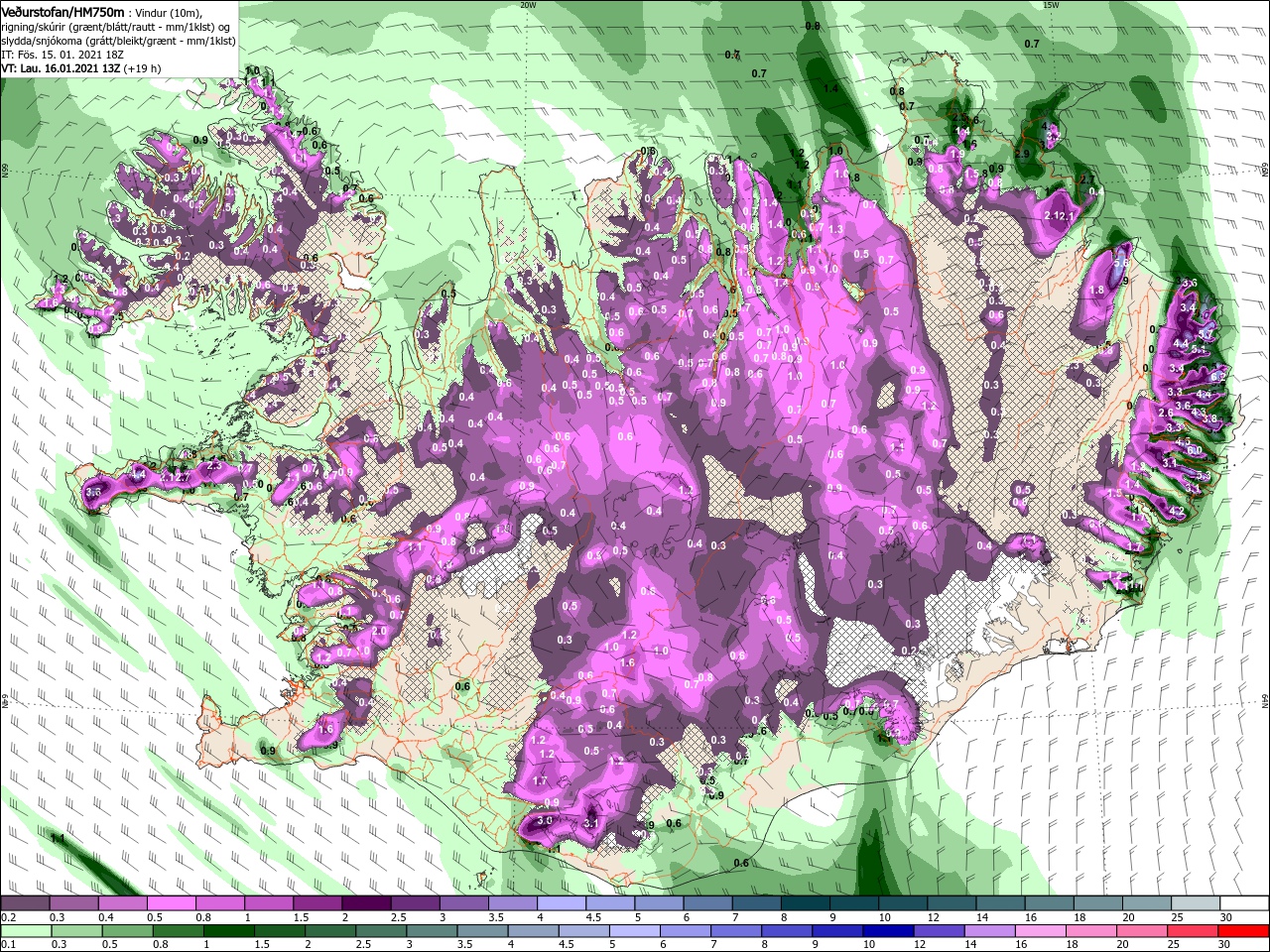Viewport: 1270px width, 952px height.
Task: Pick the violet 3 swatch in the snow scale
Action: (x=463, y=903)
